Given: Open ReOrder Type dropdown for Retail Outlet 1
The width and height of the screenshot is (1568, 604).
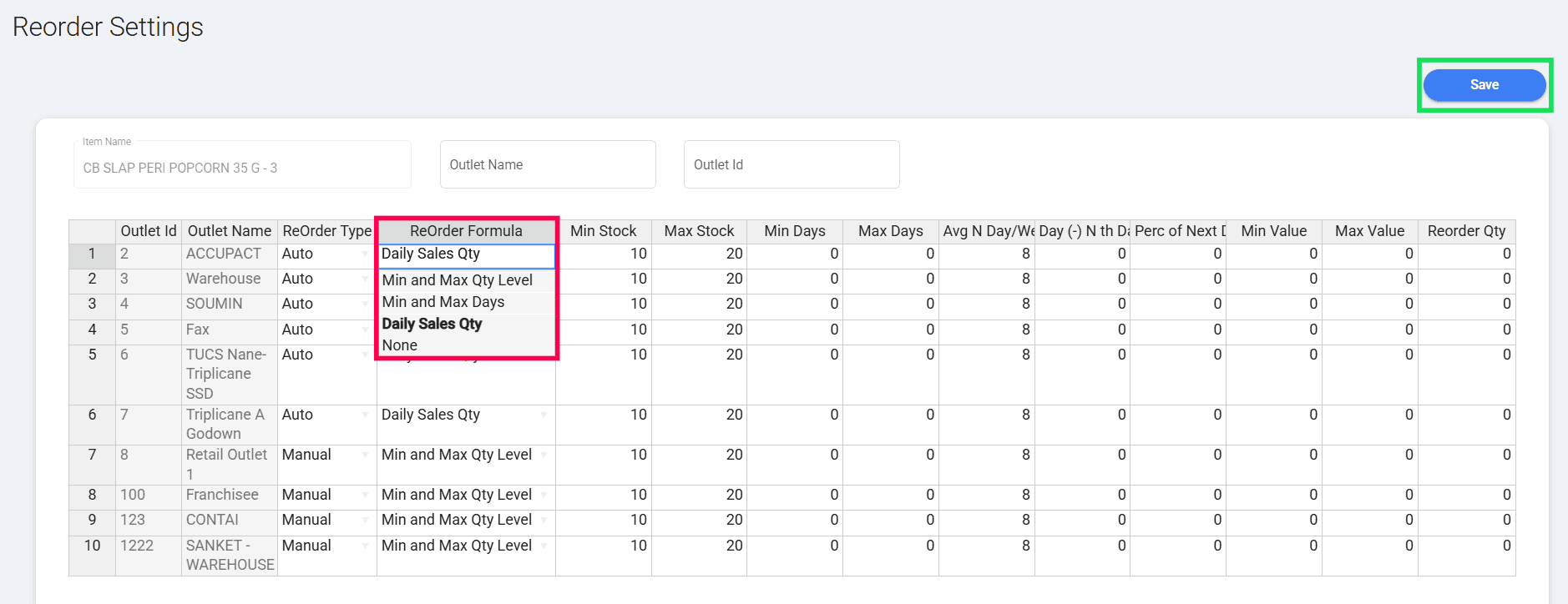Looking at the screenshot, I should (x=365, y=456).
